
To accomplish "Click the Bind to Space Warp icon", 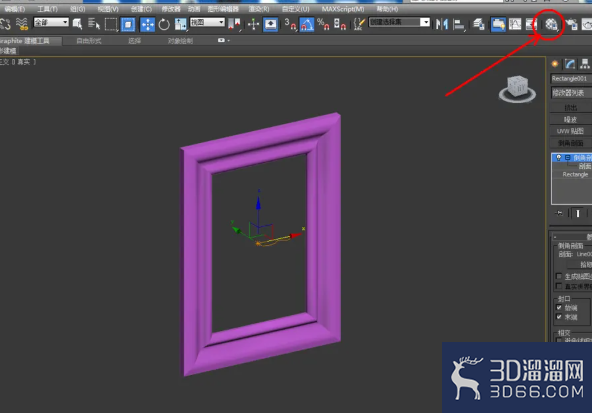I will pyautogui.click(x=22, y=24).
